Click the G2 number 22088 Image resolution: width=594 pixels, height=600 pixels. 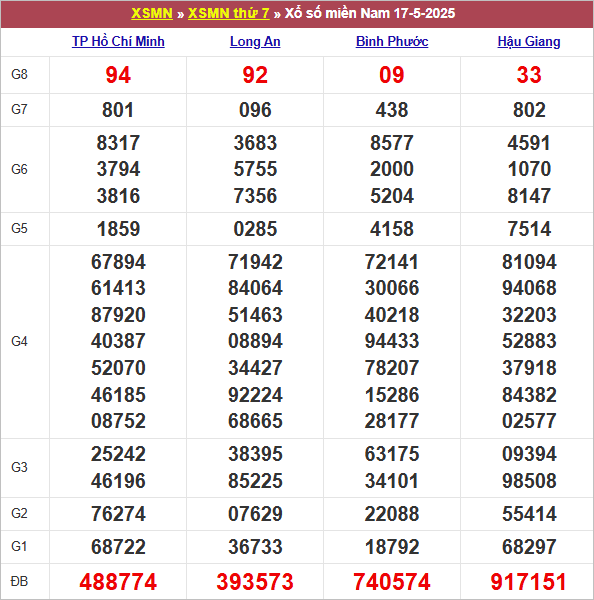[392, 514]
